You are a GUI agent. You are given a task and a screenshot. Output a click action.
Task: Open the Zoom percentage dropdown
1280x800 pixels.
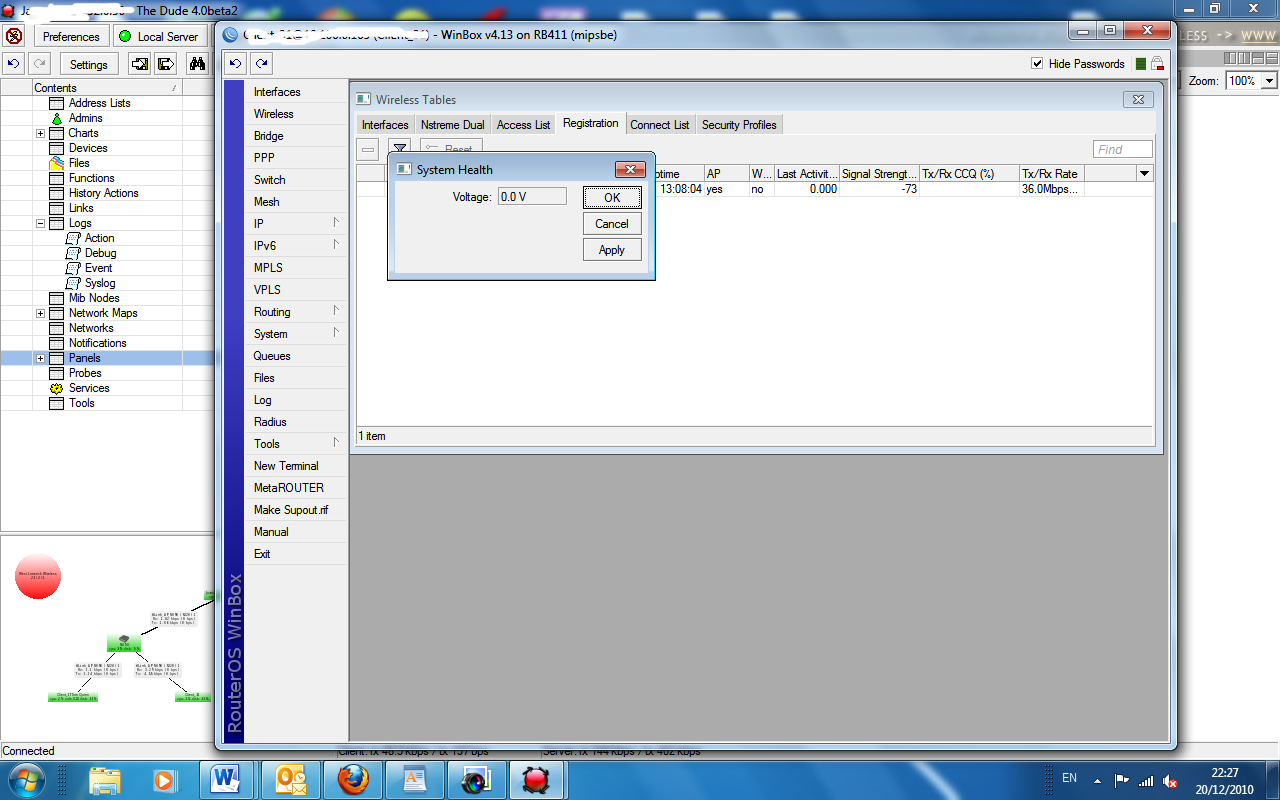tap(1270, 81)
